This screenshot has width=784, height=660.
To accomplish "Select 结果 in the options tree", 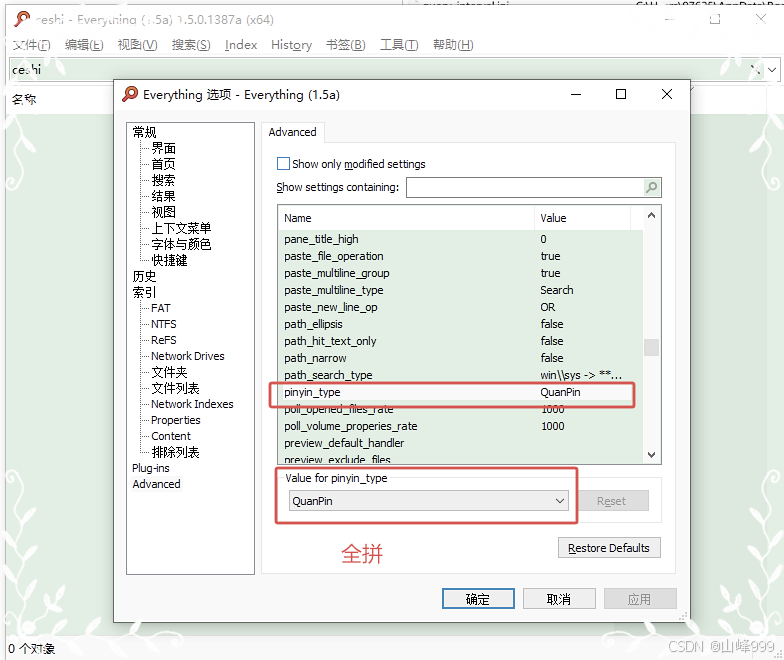I will click(x=164, y=196).
